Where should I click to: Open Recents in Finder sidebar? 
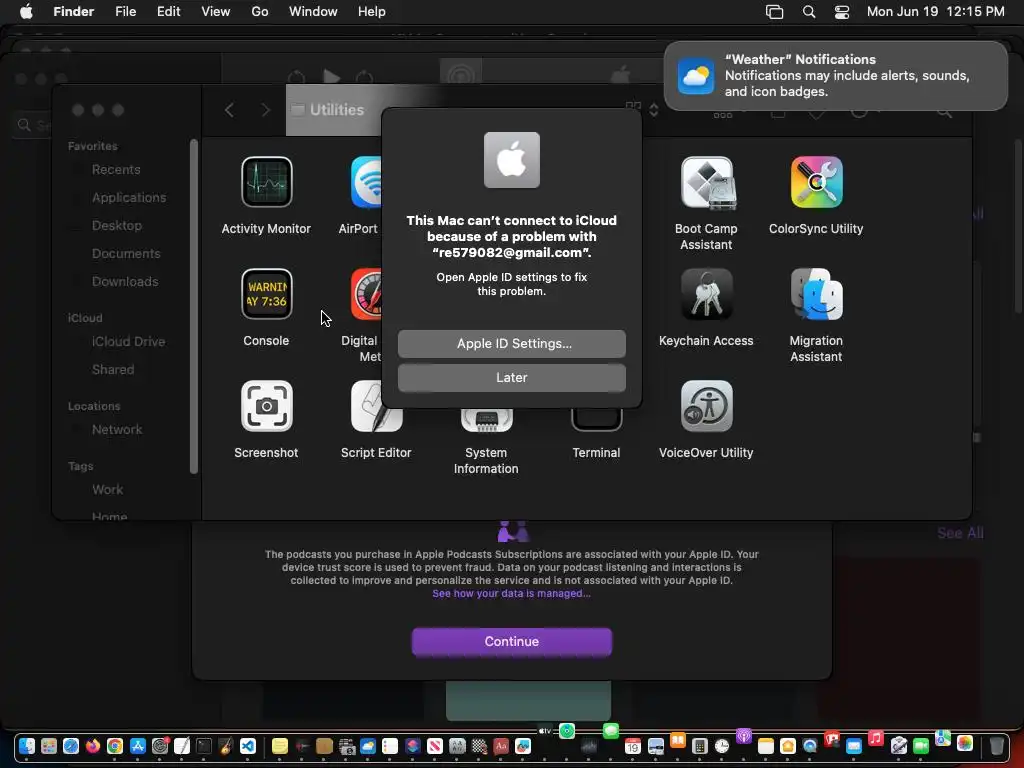pyautogui.click(x=116, y=169)
